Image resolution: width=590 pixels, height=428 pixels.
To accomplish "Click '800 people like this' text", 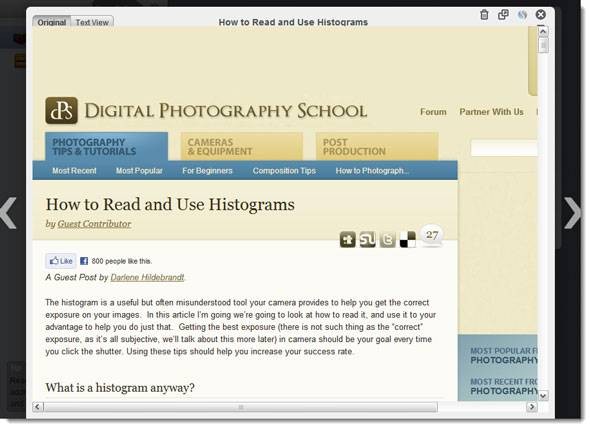I will (122, 261).
